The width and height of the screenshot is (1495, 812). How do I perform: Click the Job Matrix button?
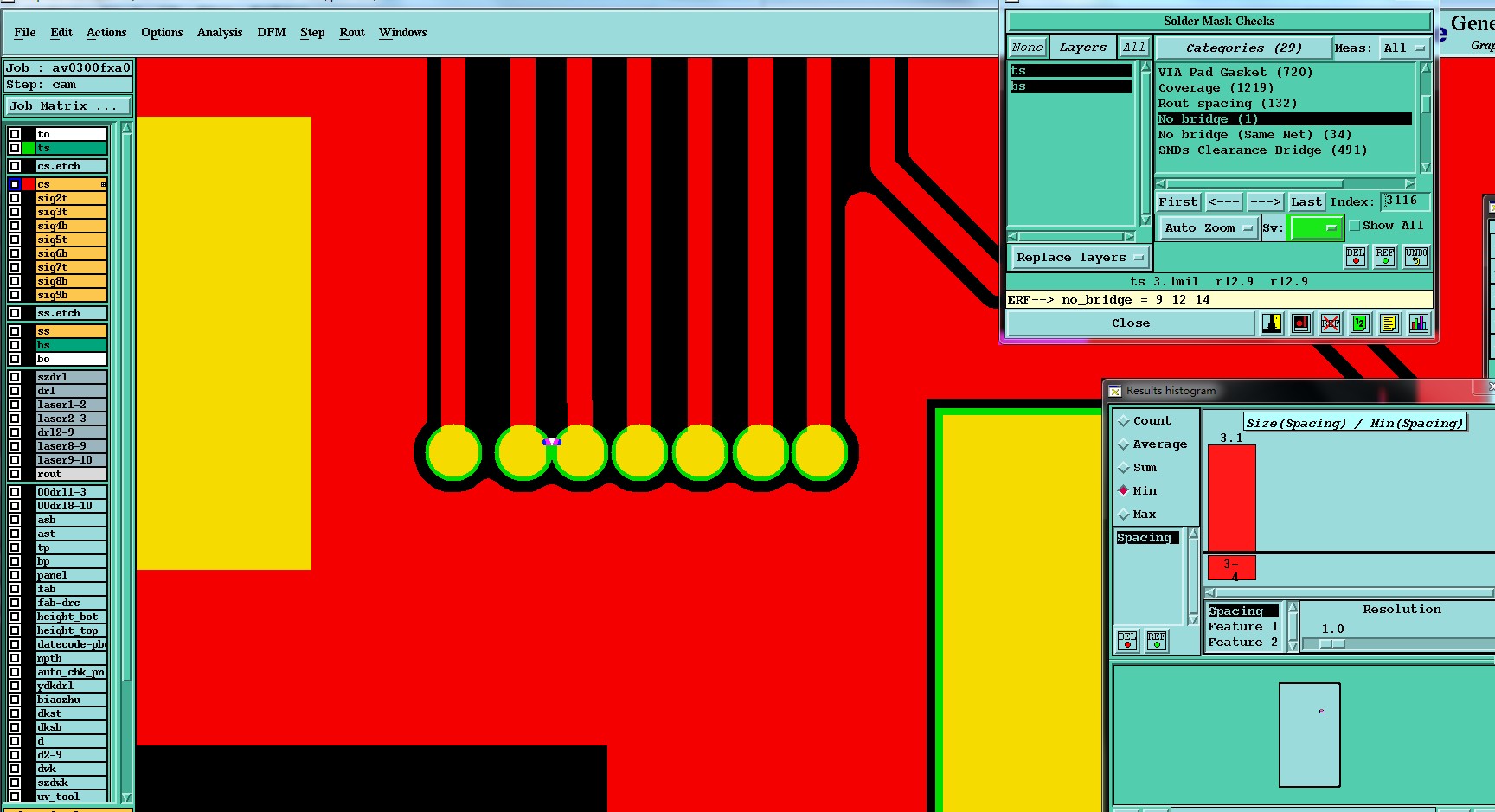[68, 106]
